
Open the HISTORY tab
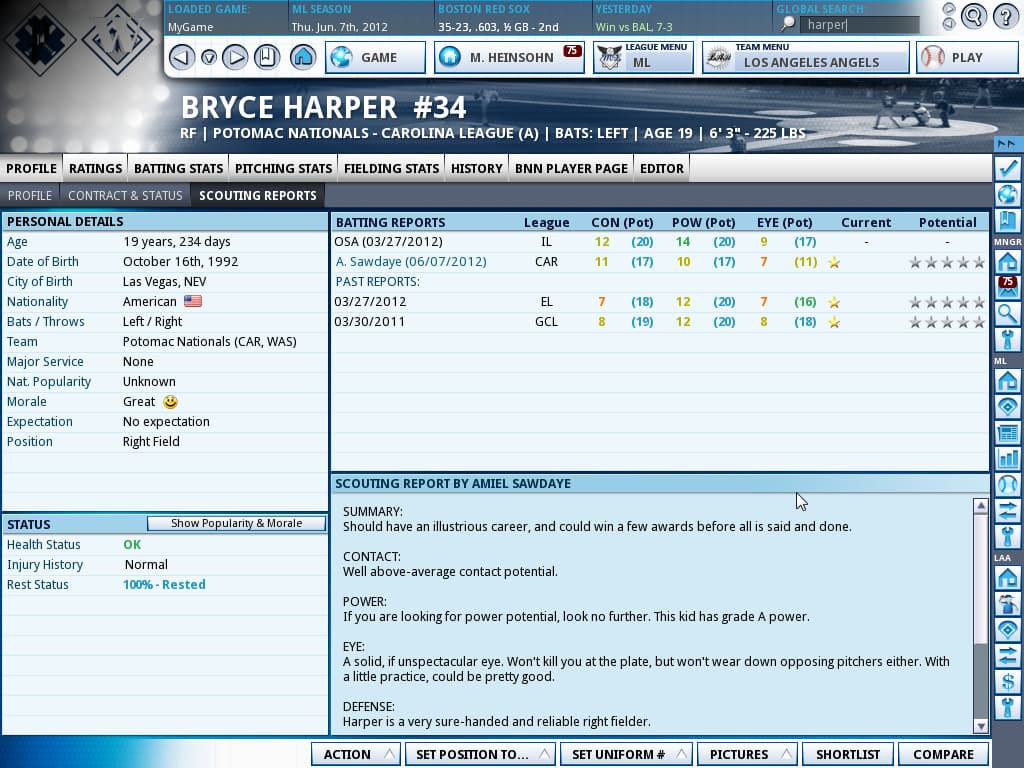coord(477,168)
